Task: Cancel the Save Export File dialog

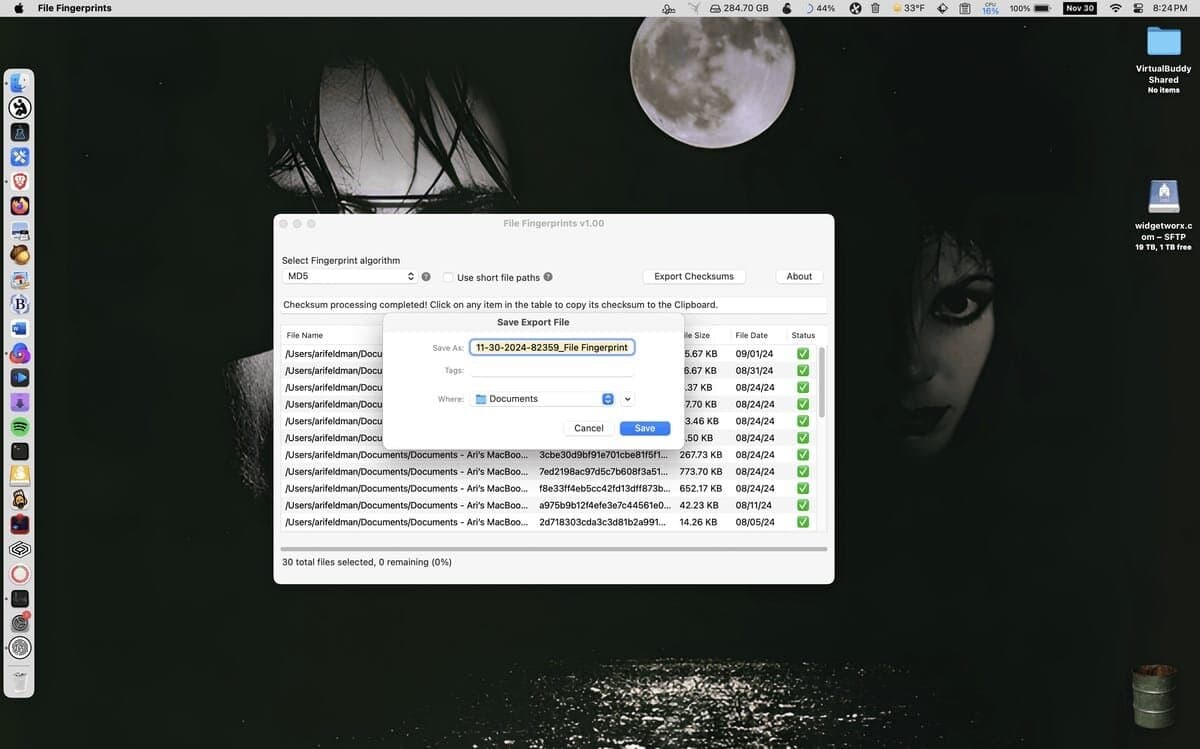Action: pos(589,428)
